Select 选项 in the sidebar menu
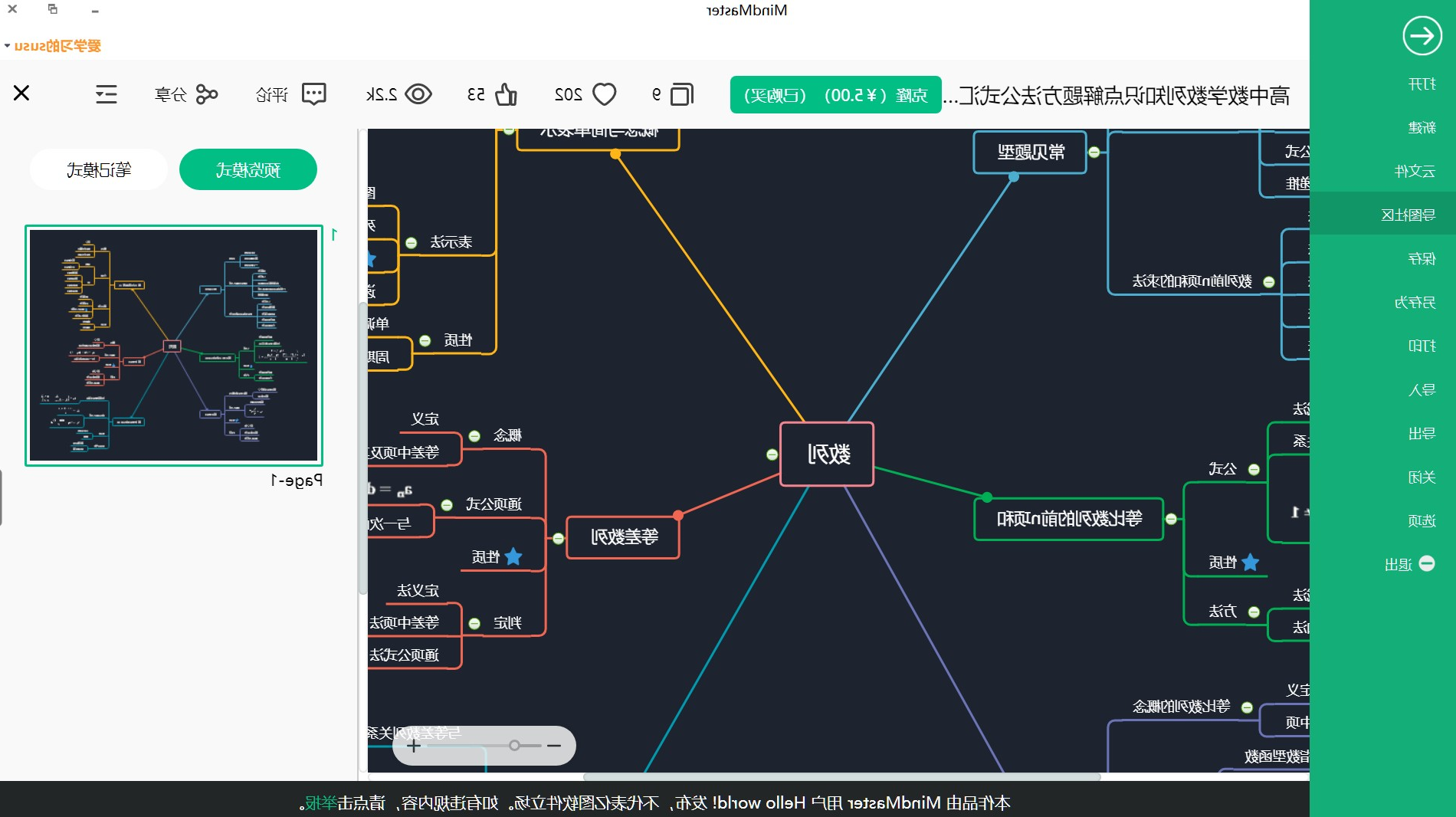1456x817 pixels. pos(1422,520)
